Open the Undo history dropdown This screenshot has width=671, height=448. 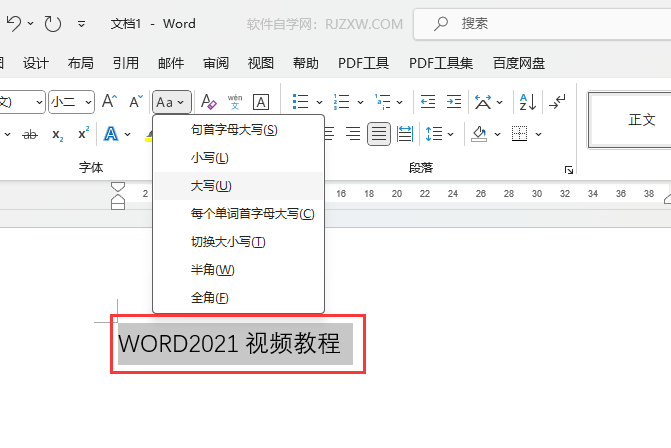[31, 24]
